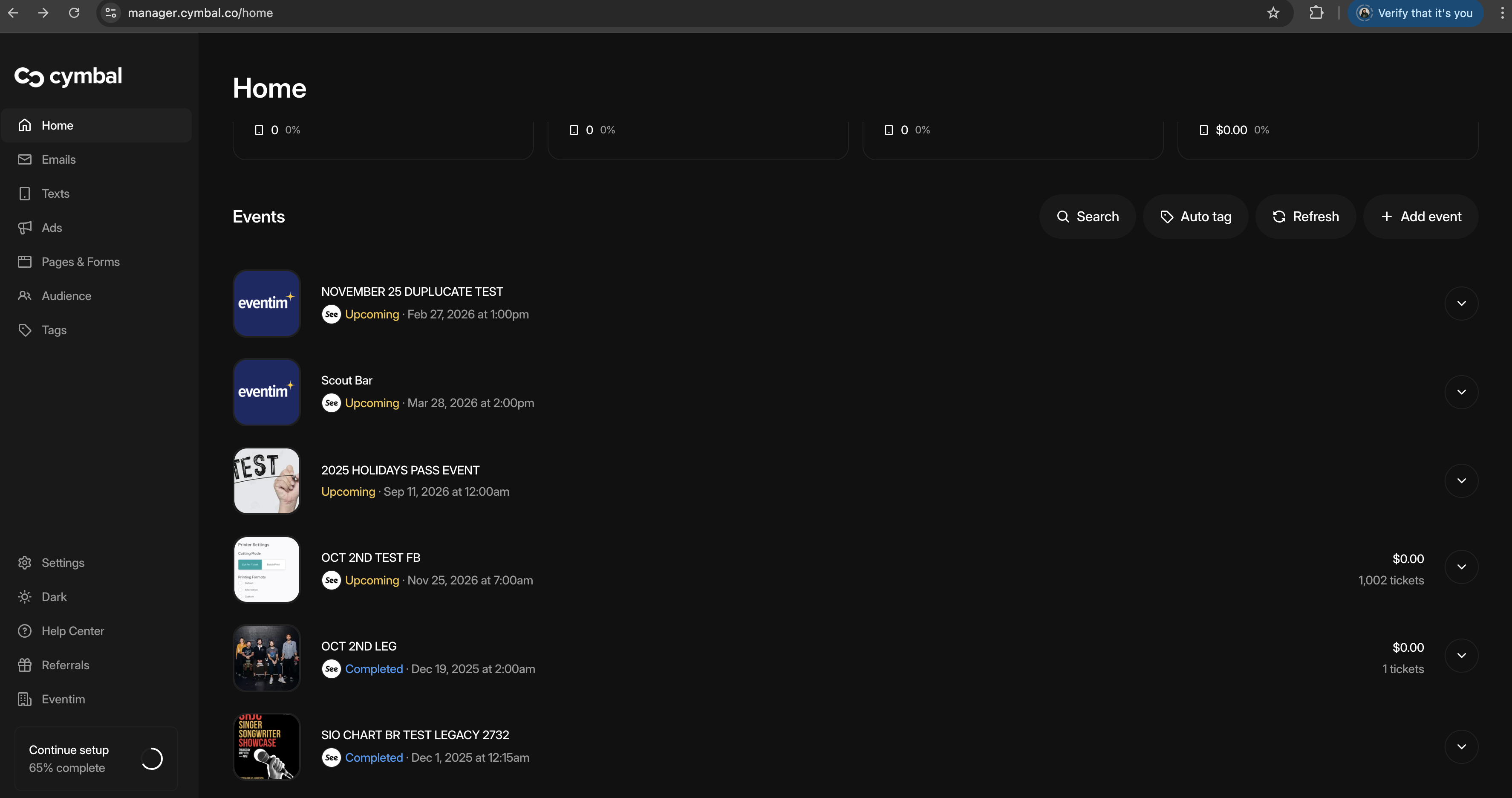The height and width of the screenshot is (798, 1512).
Task: Click the Cymbal logo in sidebar
Action: point(68,76)
